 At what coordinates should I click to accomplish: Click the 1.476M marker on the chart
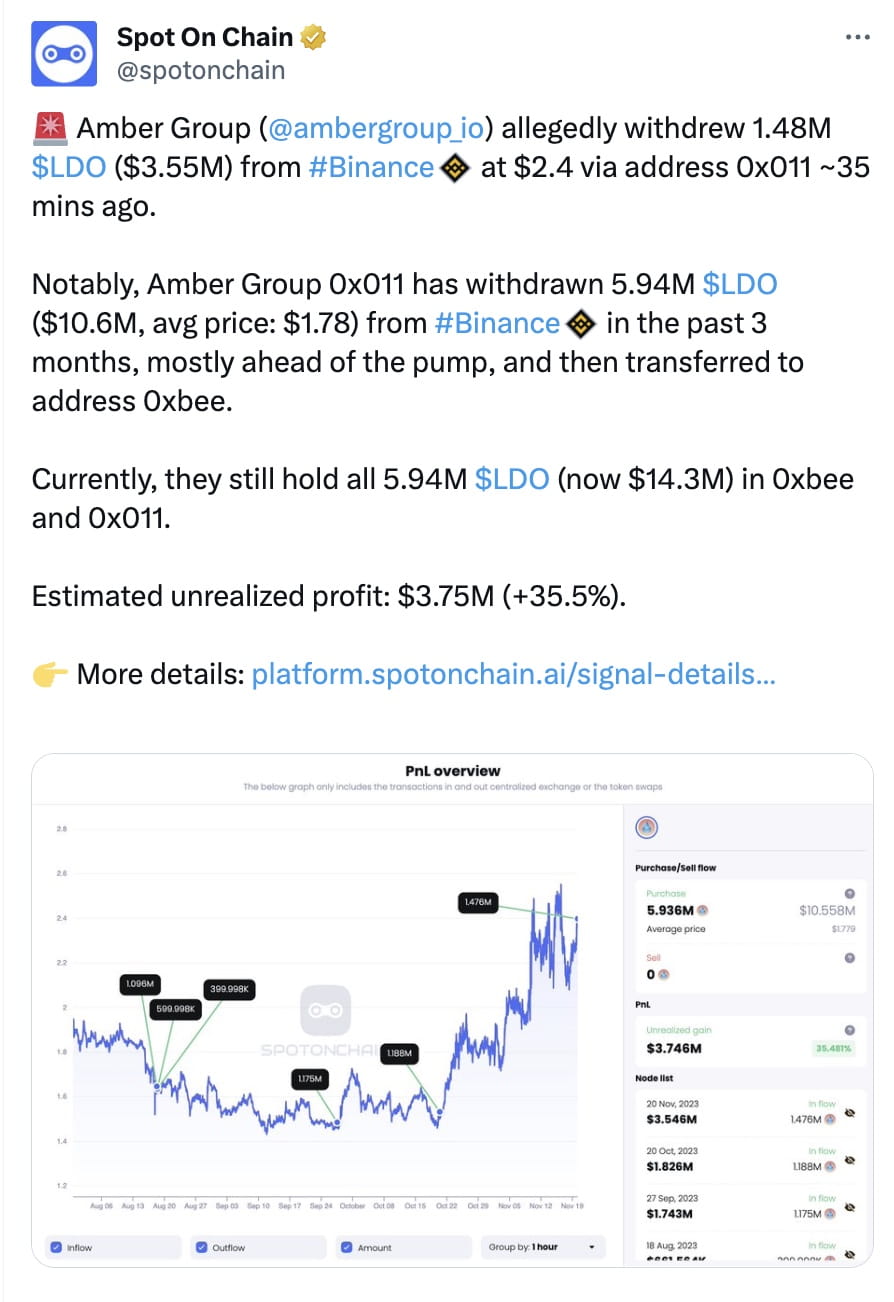477,902
